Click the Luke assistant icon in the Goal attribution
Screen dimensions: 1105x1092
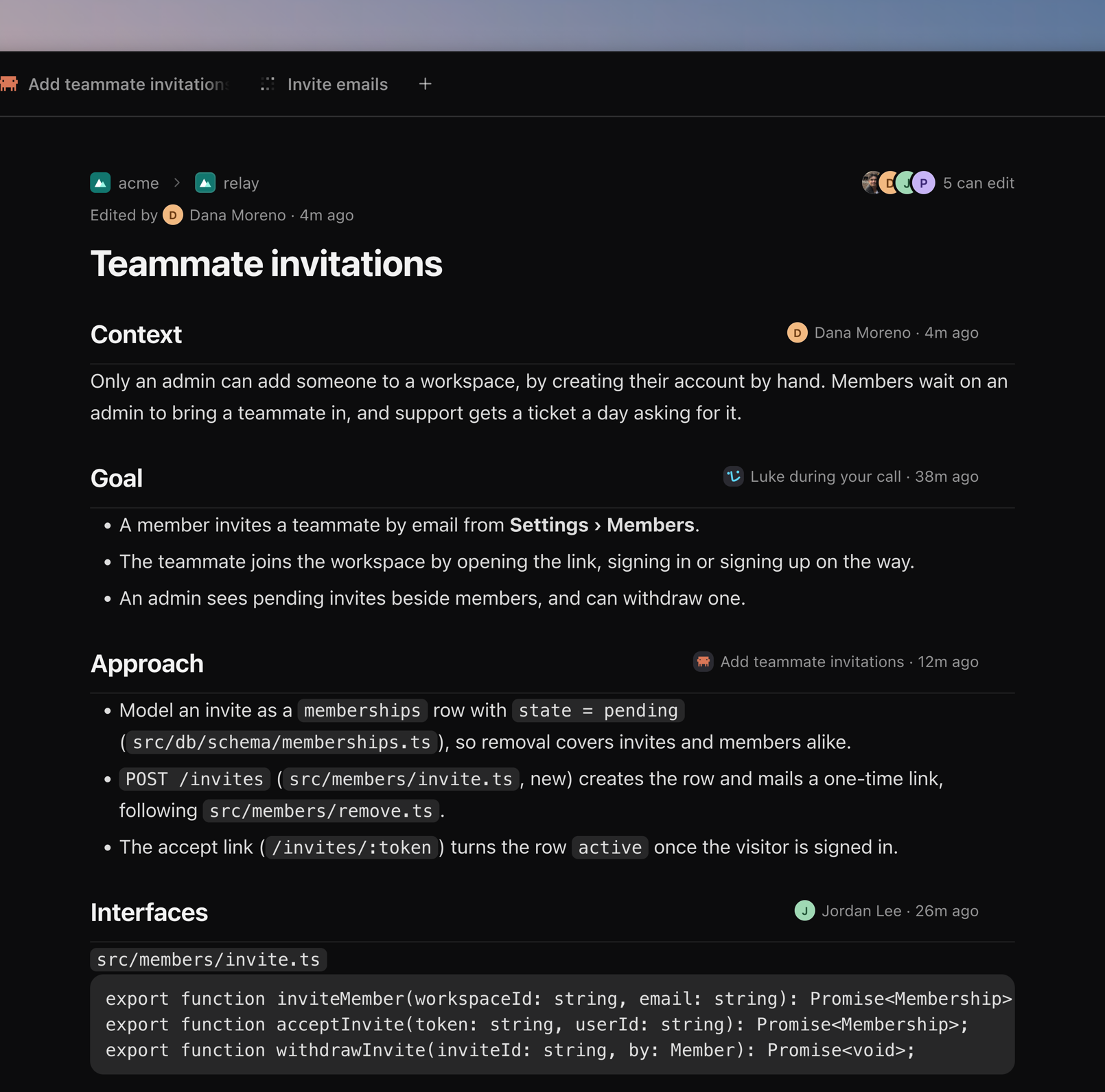pos(733,476)
